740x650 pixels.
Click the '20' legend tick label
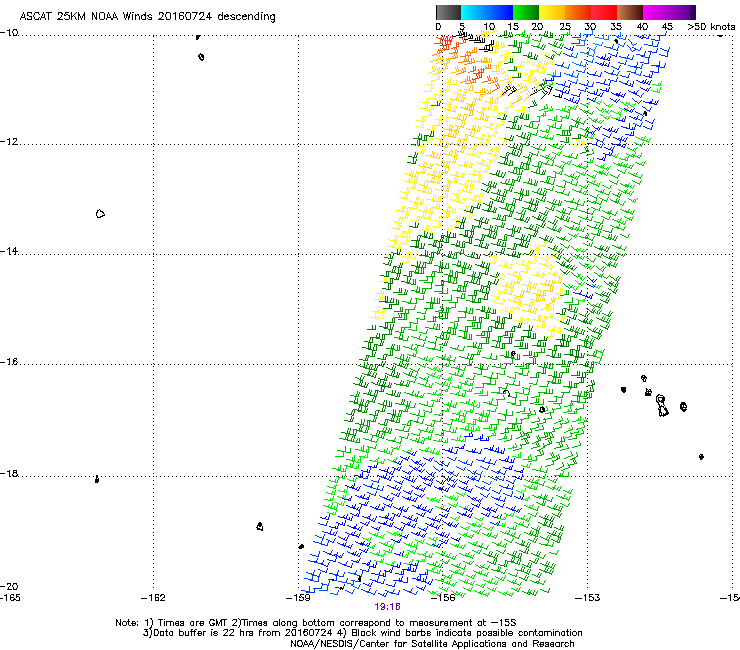click(x=538, y=27)
